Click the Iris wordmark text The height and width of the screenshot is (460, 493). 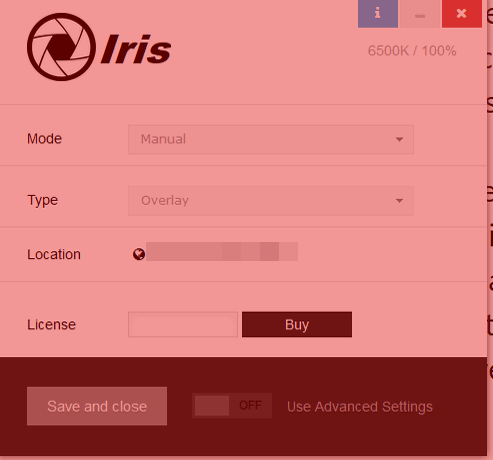pyautogui.click(x=136, y=49)
